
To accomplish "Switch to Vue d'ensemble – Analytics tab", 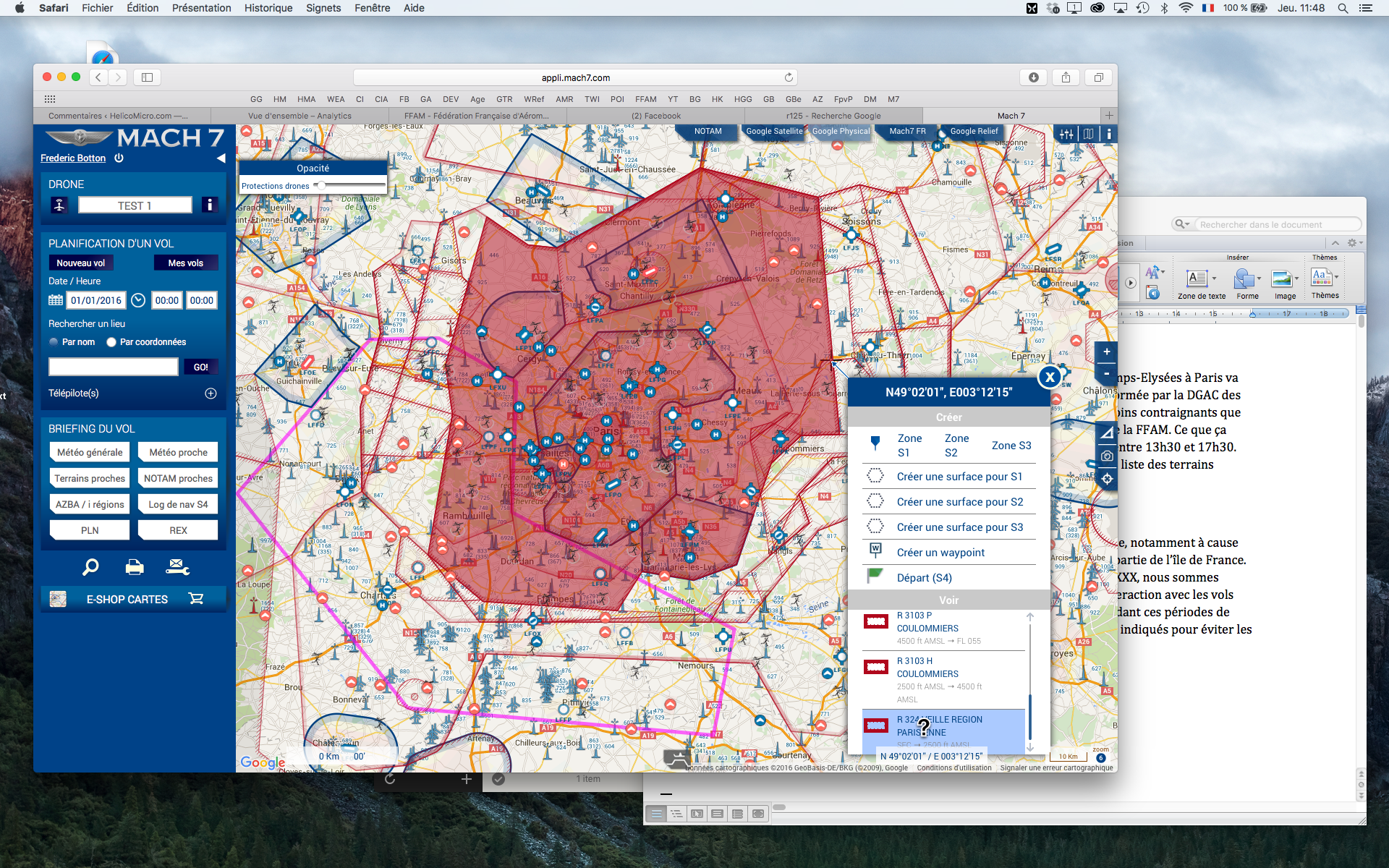I will point(300,116).
